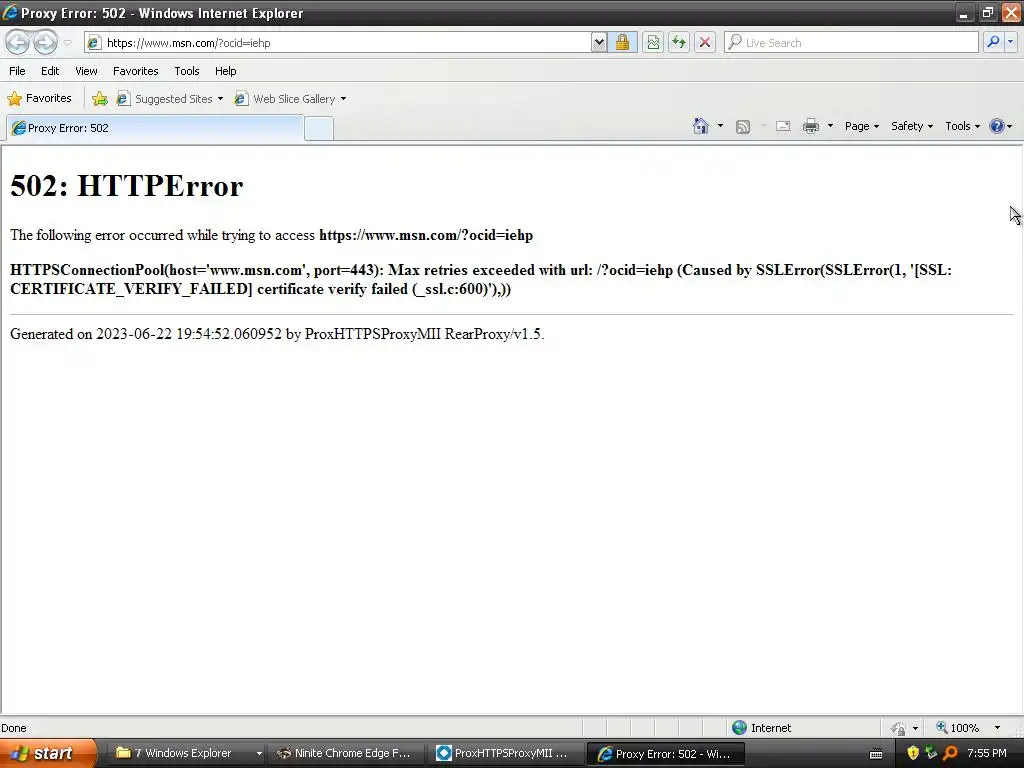This screenshot has height=768, width=1024.
Task: View the security report via padlock icon
Action: click(622, 43)
